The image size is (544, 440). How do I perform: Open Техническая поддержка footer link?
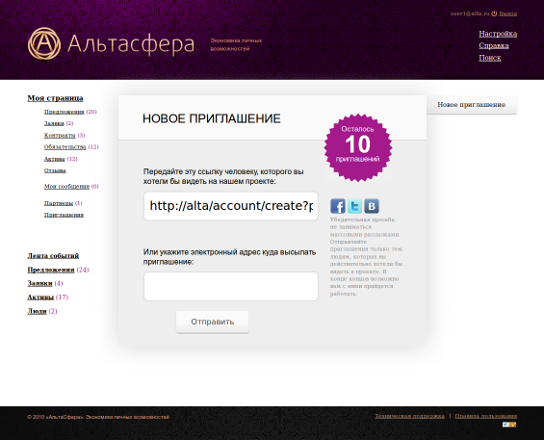(409, 416)
